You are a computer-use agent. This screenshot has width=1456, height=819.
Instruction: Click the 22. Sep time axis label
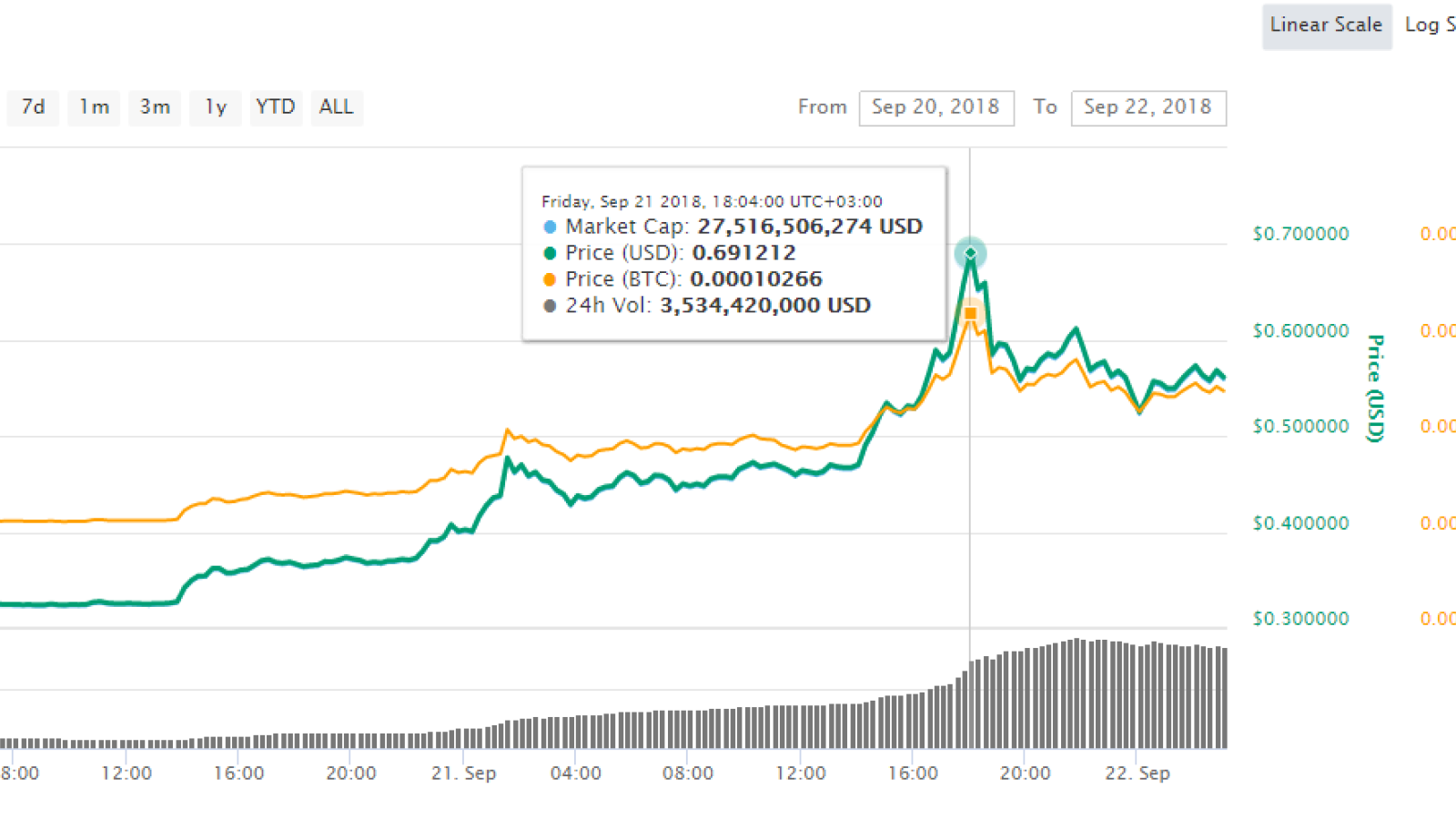tap(1137, 773)
